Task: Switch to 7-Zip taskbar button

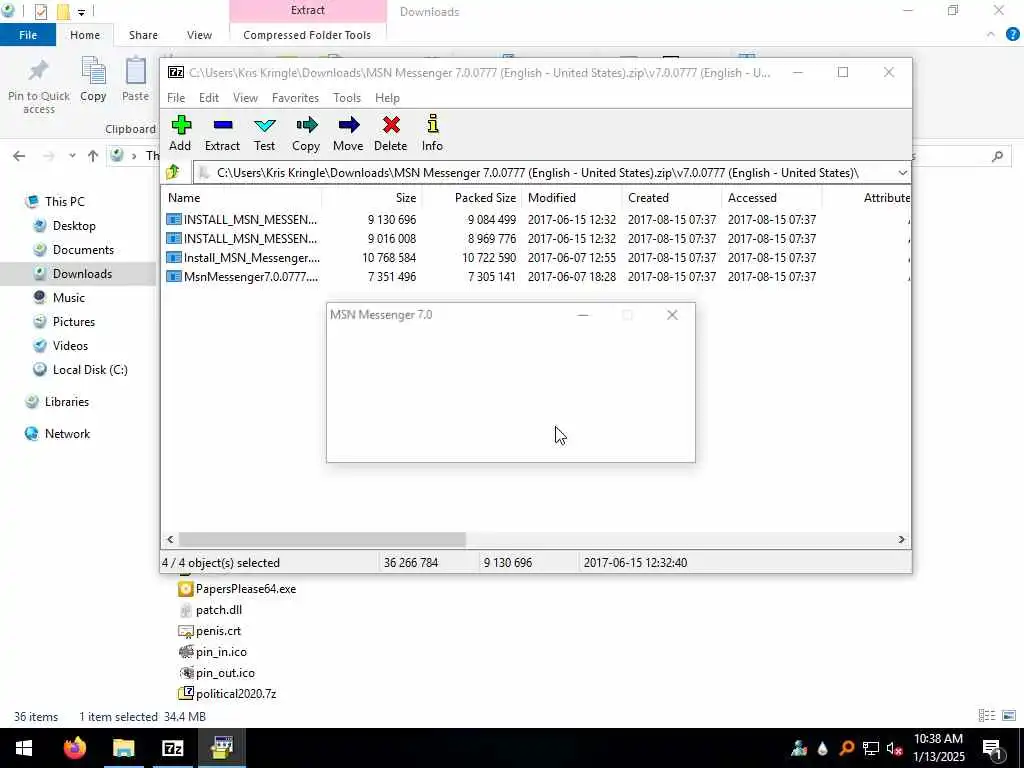Action: click(x=172, y=748)
